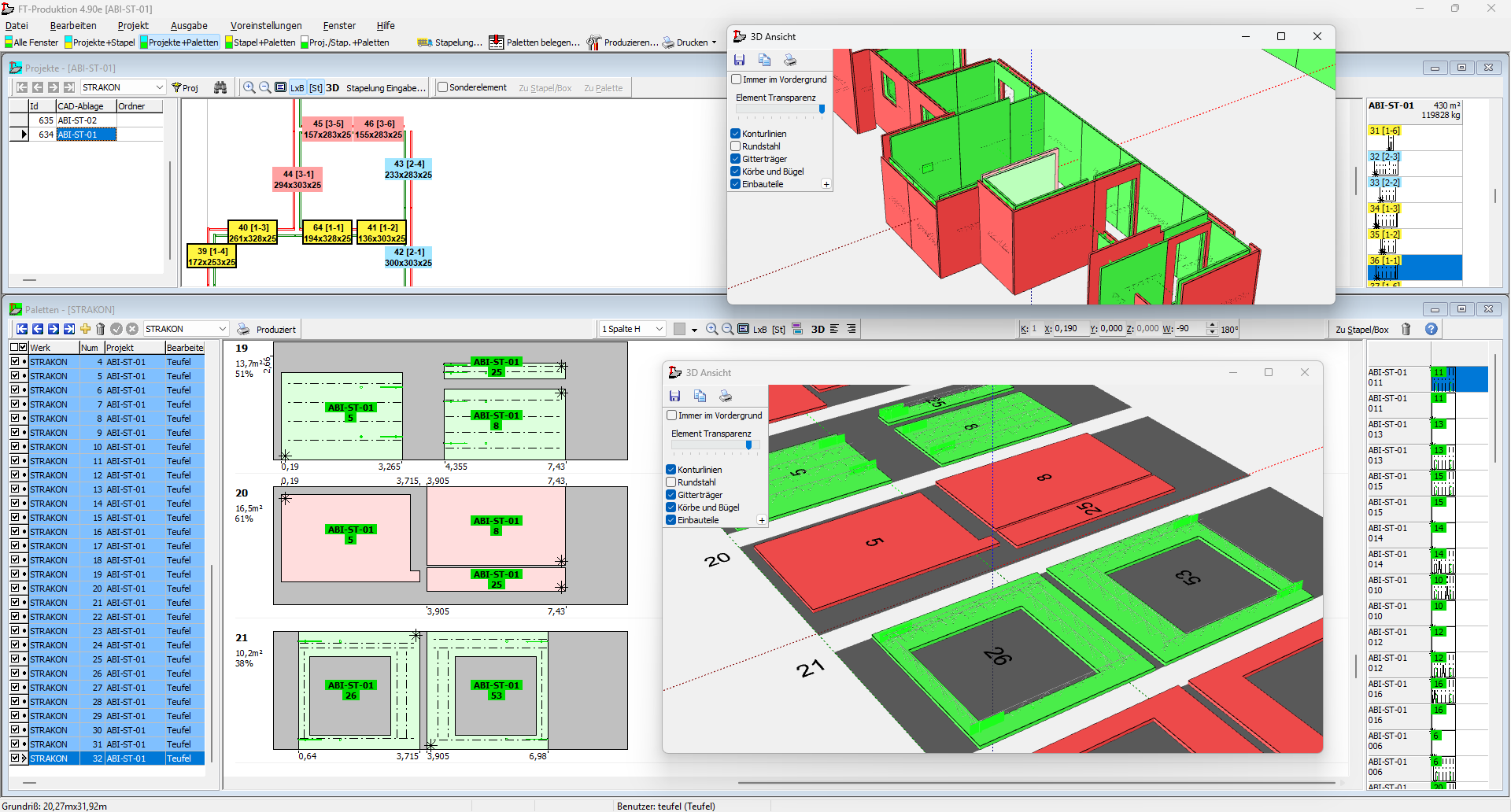
Task: Zoom in within the Paletten view
Action: pyautogui.click(x=712, y=329)
